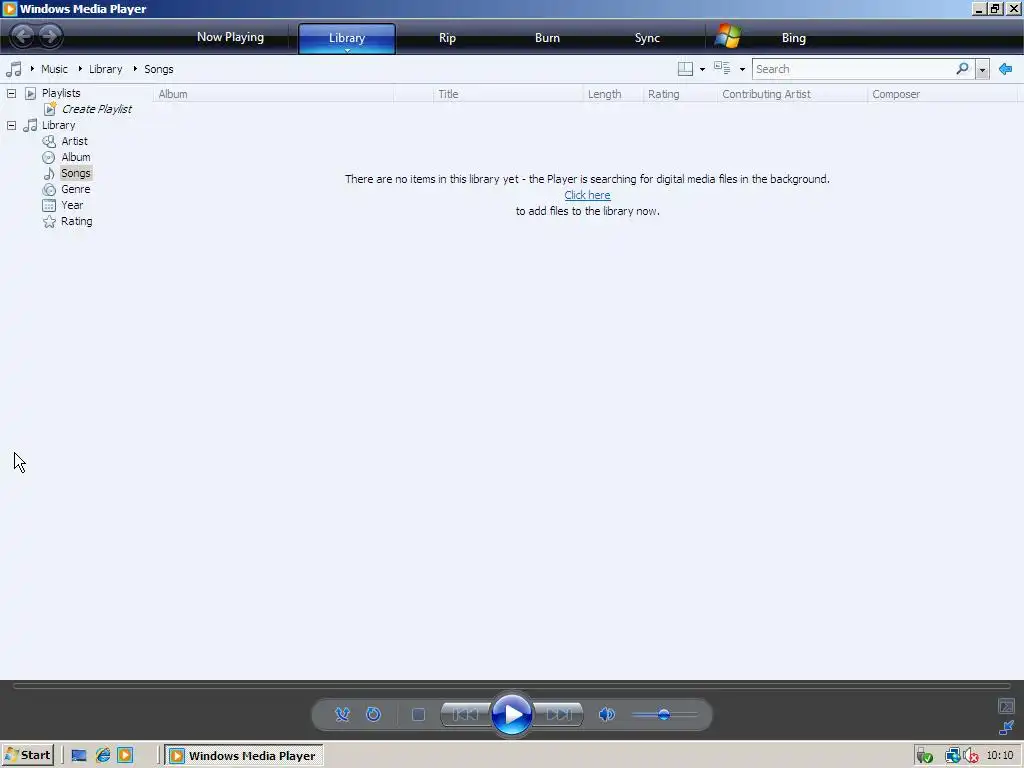
Task: Switch to compact mode icon
Action: [x=1006, y=727]
